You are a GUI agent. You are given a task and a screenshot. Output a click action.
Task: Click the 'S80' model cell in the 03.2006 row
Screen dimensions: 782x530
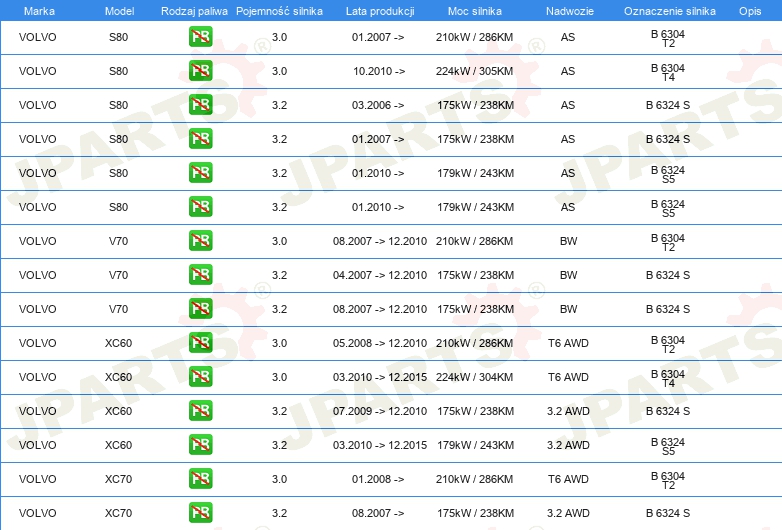[118, 105]
